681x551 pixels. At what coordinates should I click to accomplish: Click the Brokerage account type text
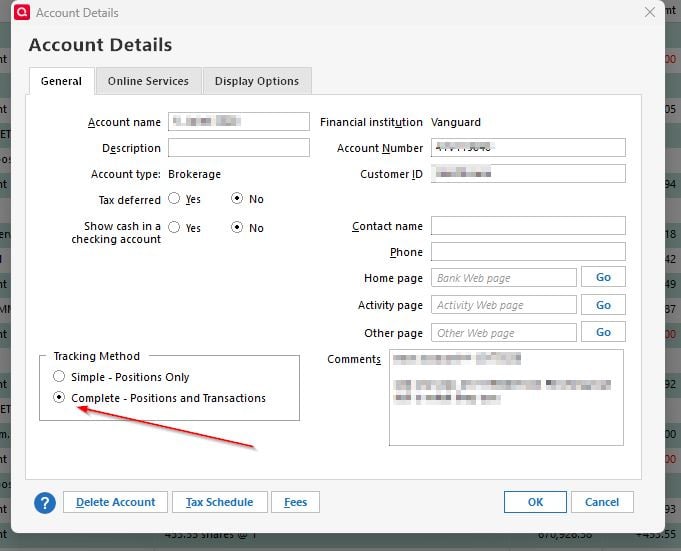click(194, 174)
